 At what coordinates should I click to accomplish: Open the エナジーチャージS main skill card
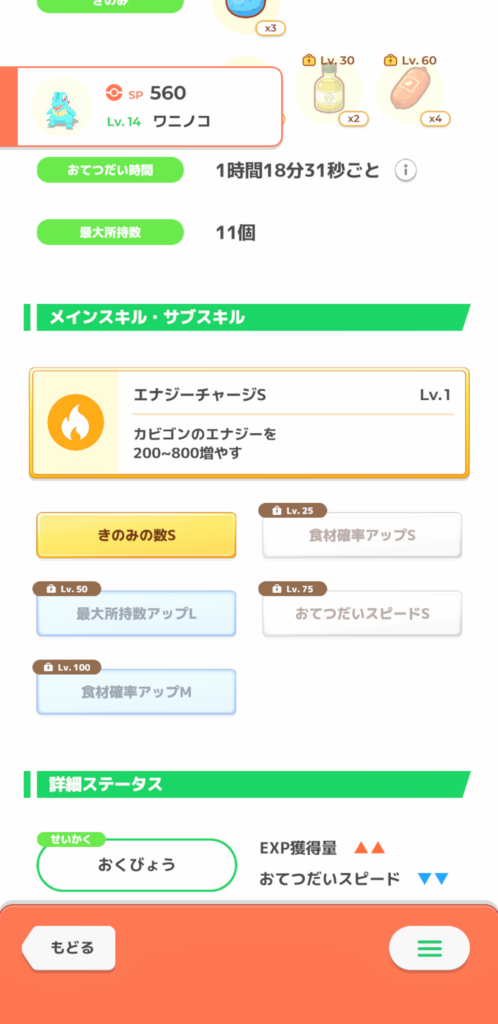(249, 423)
